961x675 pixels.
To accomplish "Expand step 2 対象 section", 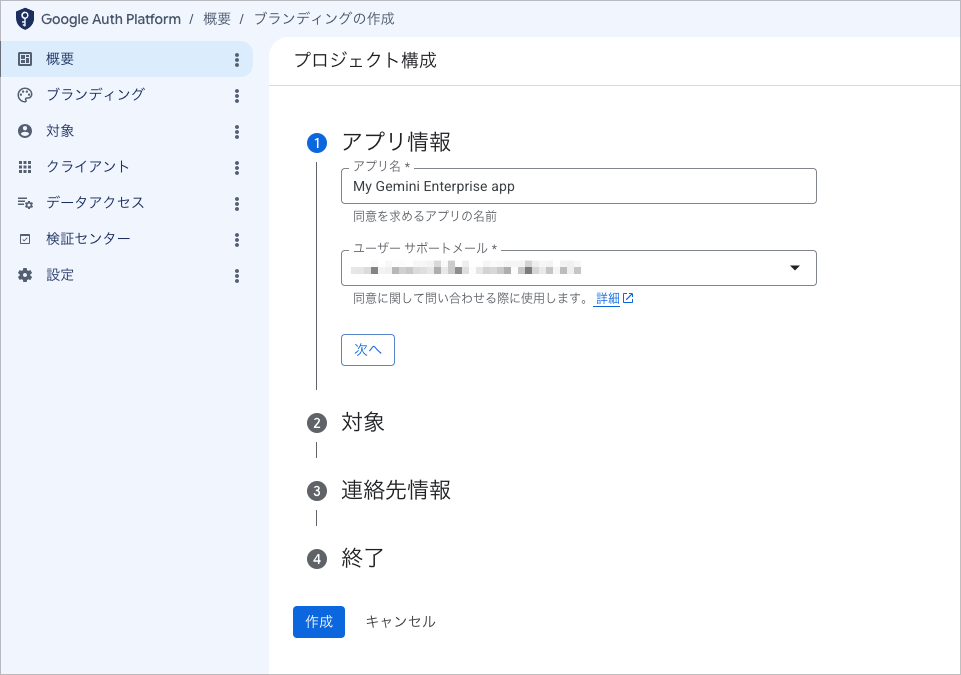I will click(x=346, y=422).
